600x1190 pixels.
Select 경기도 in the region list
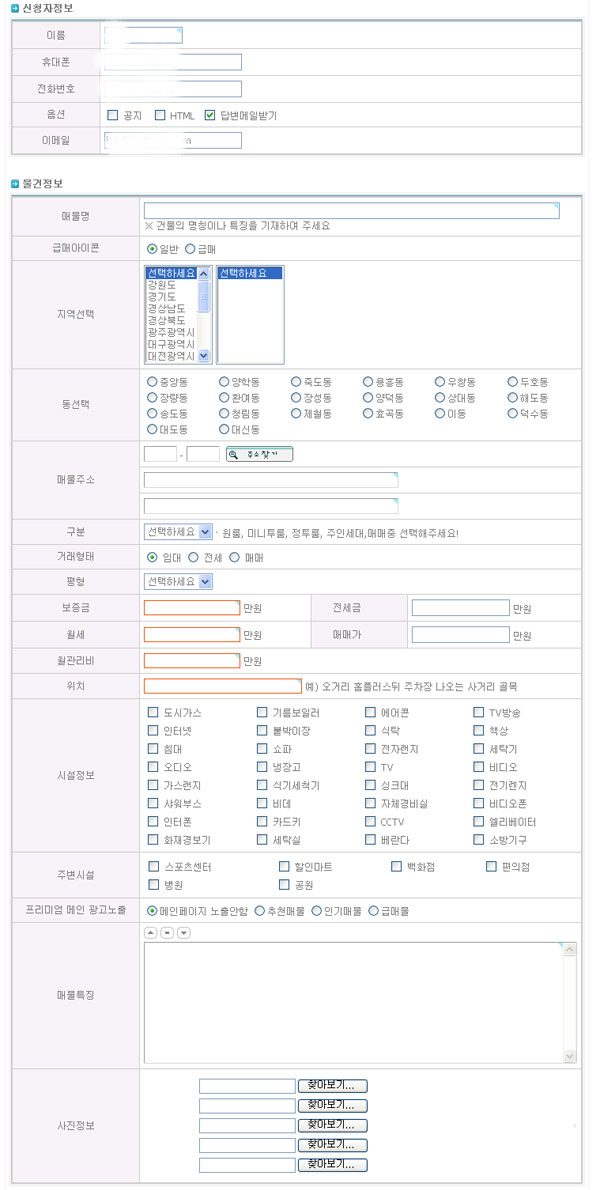[x=162, y=297]
